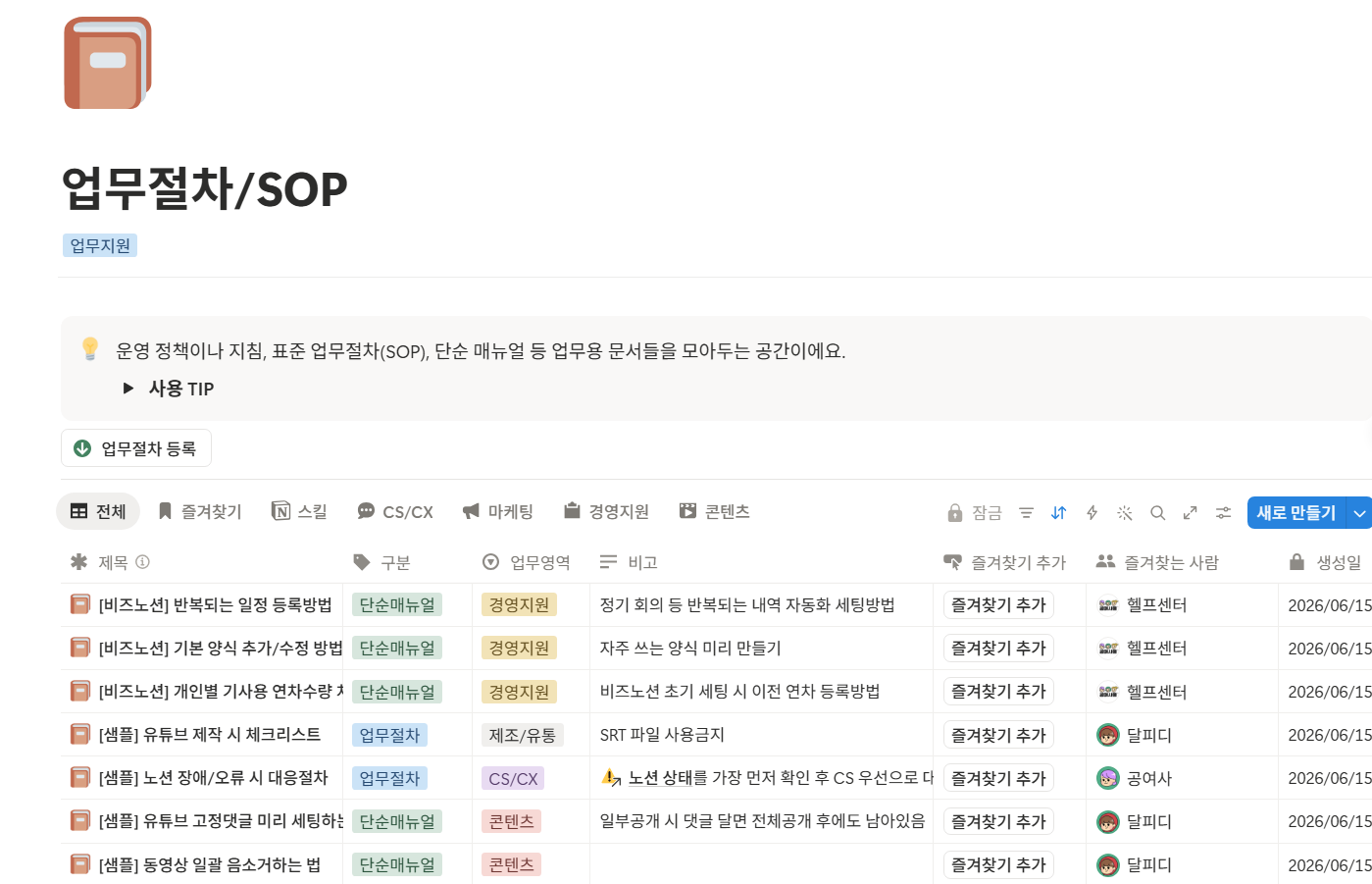Click the lightning automation icon
Viewport: 1372px width, 884px height.
point(1092,512)
